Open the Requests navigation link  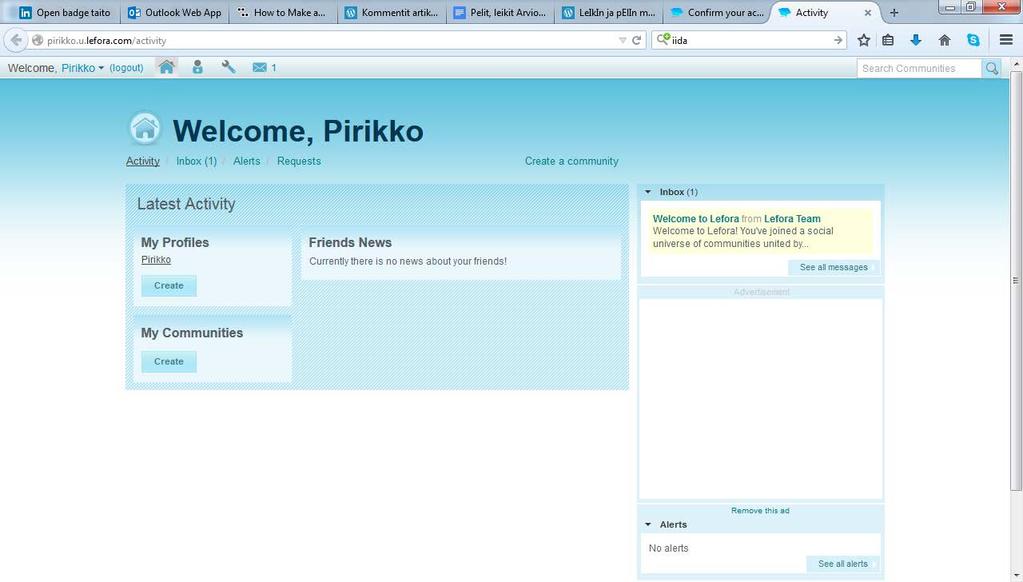(x=299, y=161)
